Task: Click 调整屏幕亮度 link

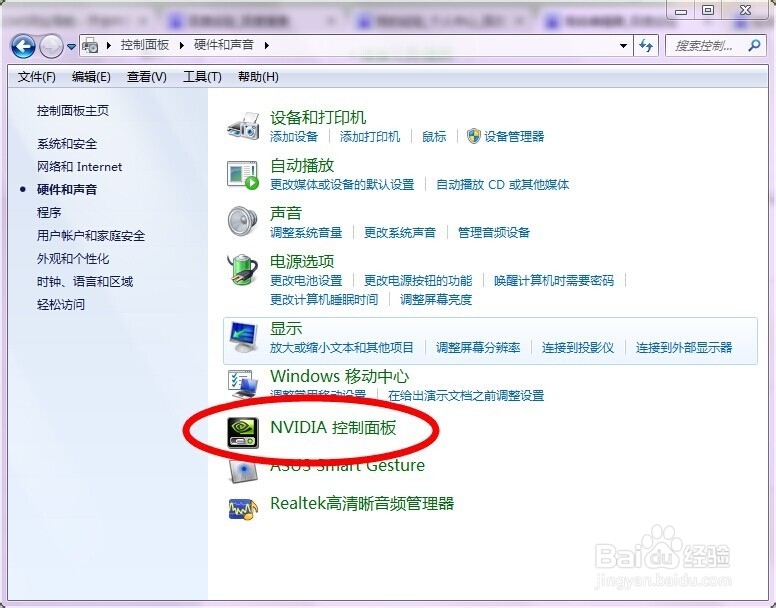Action: pos(436,299)
